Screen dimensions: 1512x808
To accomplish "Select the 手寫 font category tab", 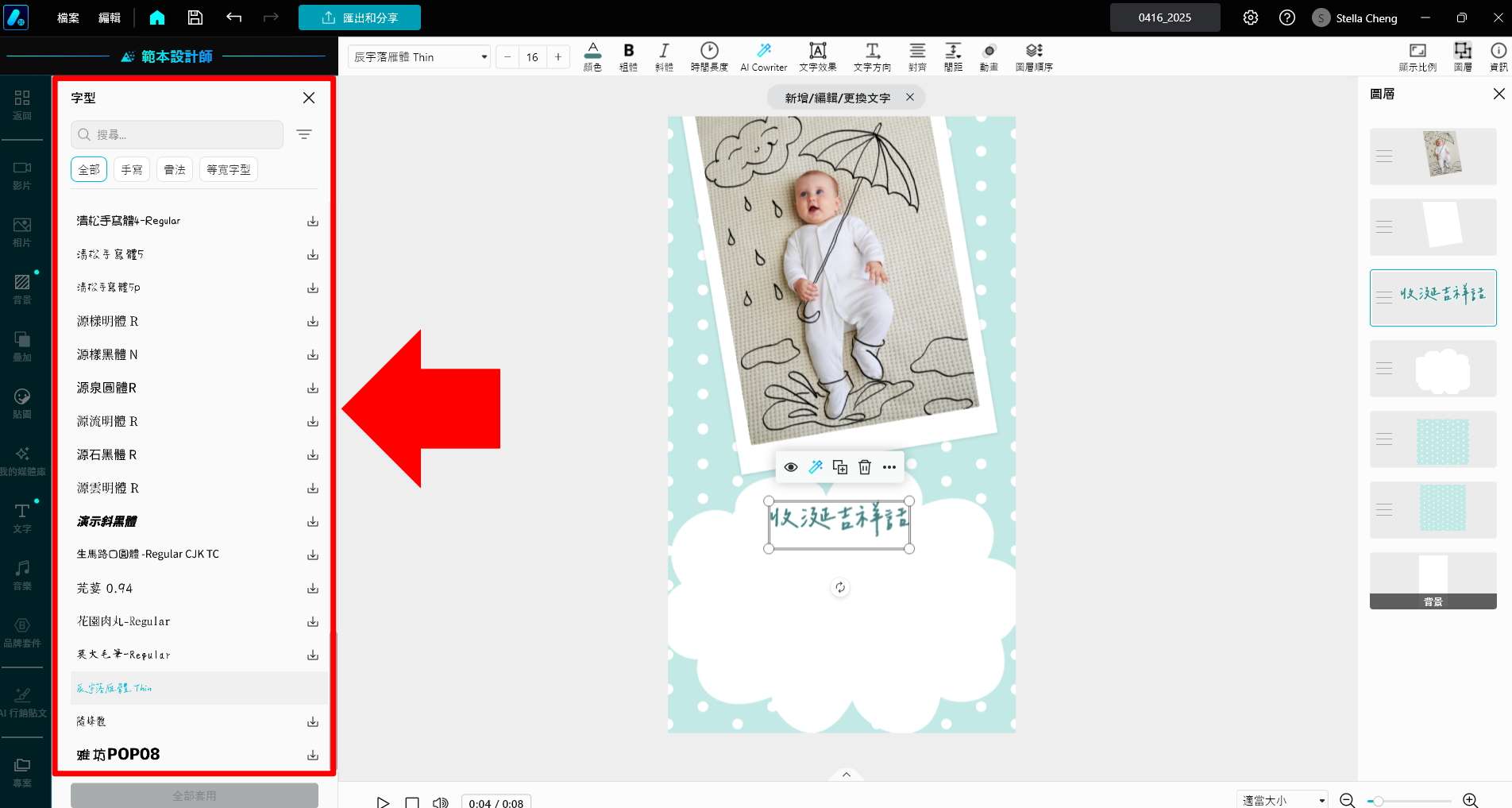I will 132,169.
